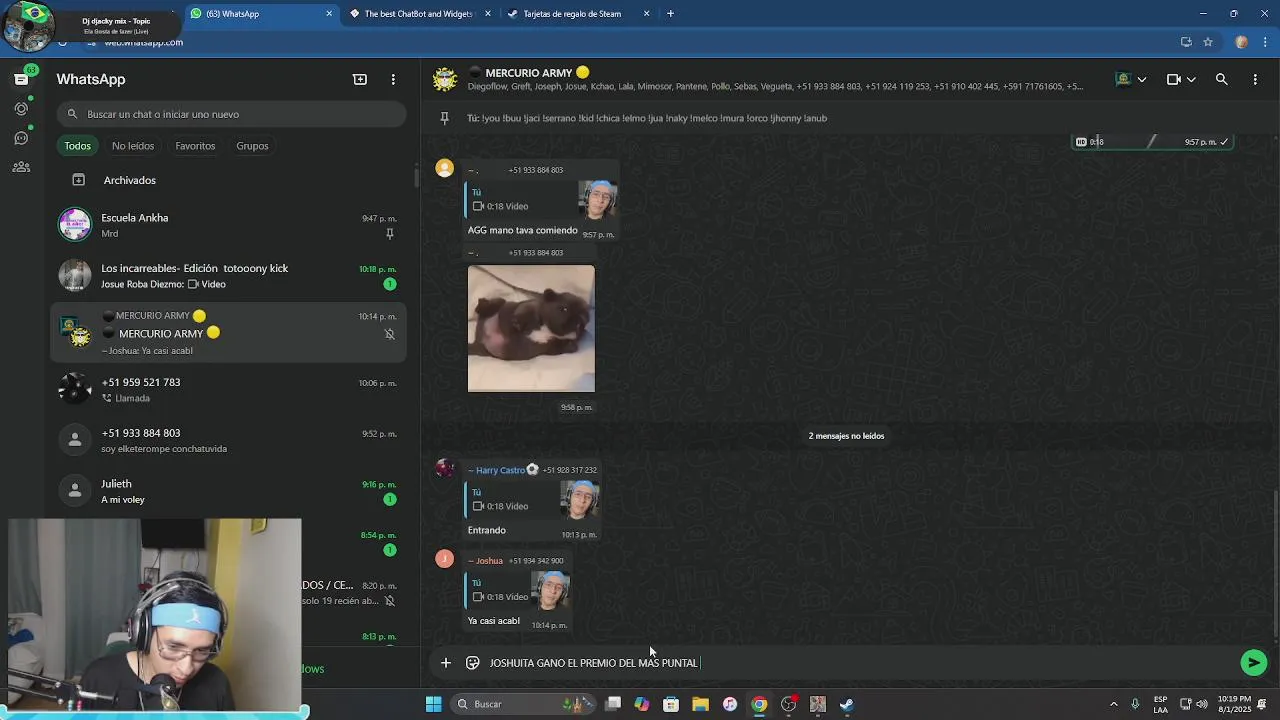The height and width of the screenshot is (720, 1280).
Task: Open quoted video above 'AGG mano tava comiendo'
Action: [542, 199]
